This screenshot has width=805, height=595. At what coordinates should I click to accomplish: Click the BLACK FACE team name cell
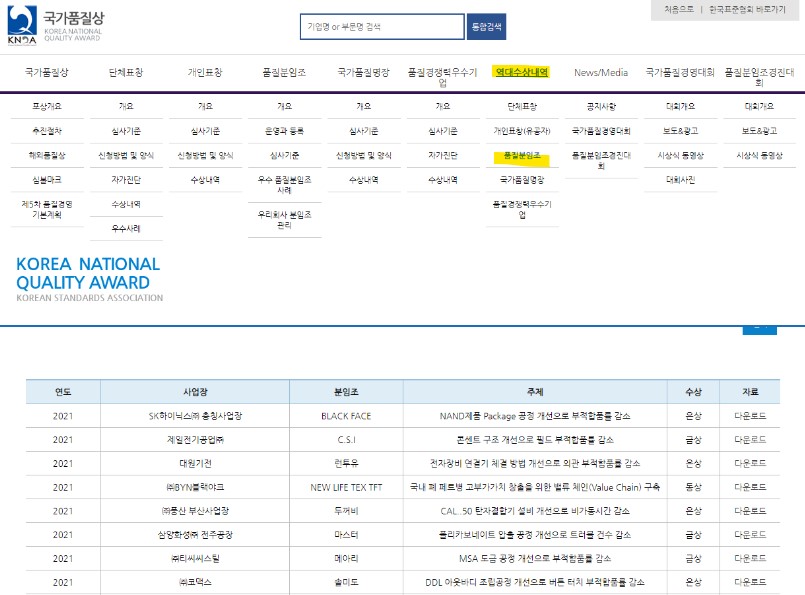coord(346,416)
